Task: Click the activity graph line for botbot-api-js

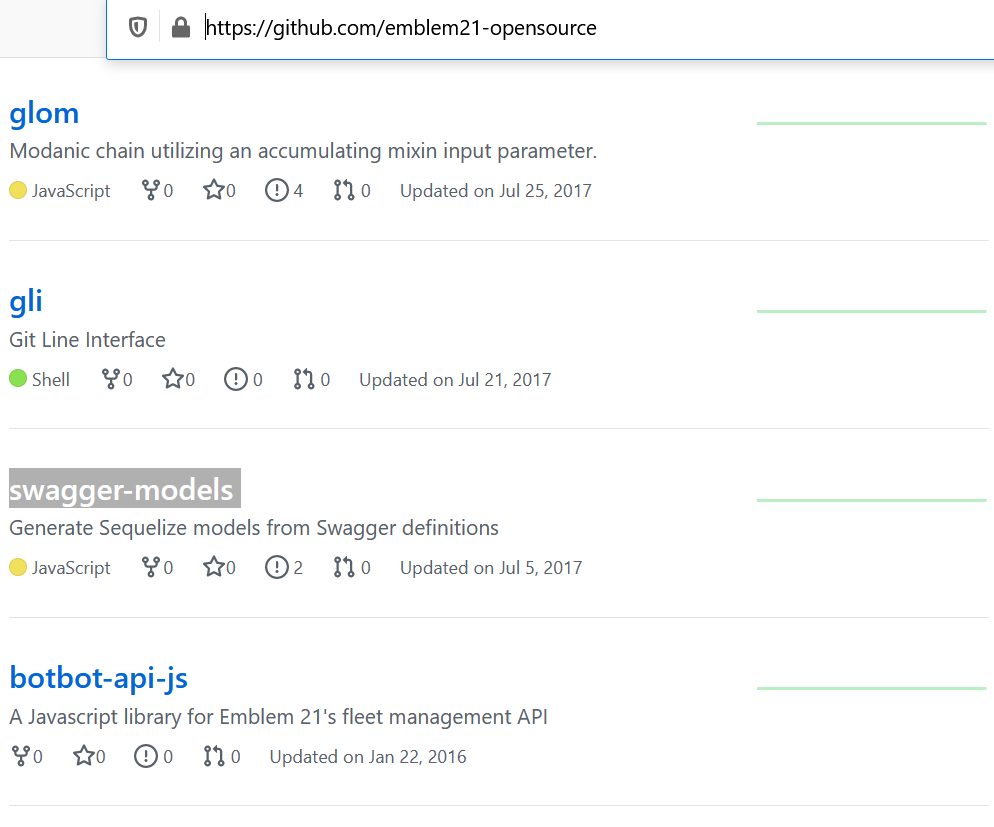Action: 872,688
